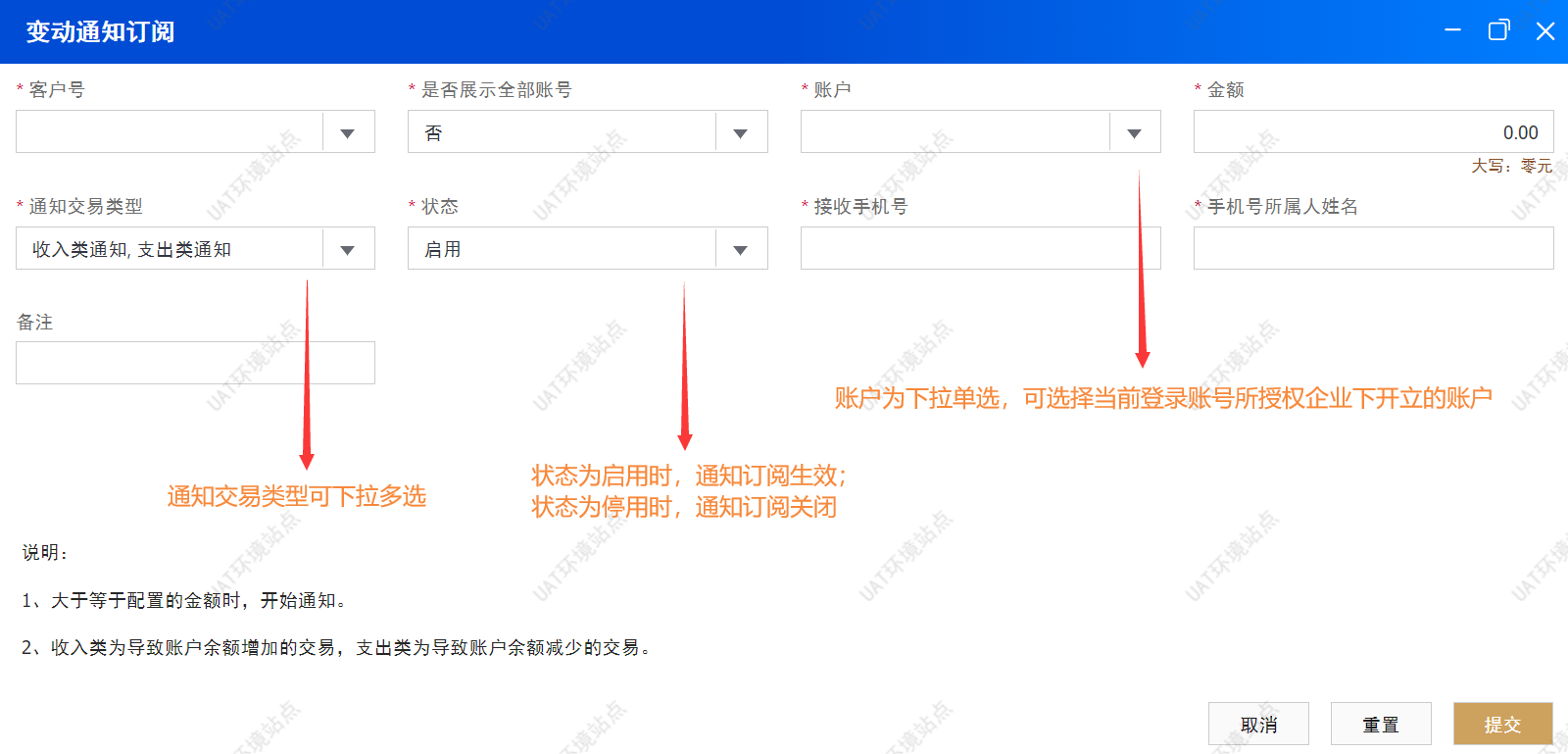The width and height of the screenshot is (1568, 754).
Task: Maximize the 变动通知订阅 dialog window
Action: point(1498,30)
